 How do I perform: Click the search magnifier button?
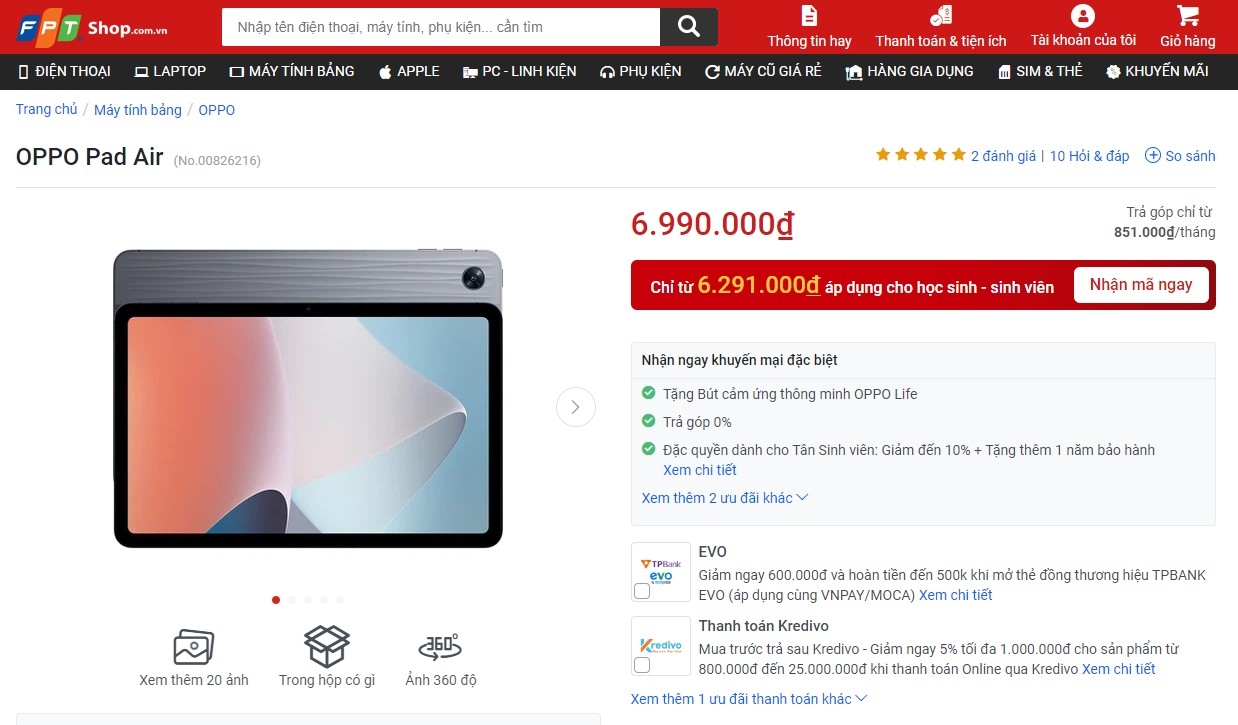[689, 27]
